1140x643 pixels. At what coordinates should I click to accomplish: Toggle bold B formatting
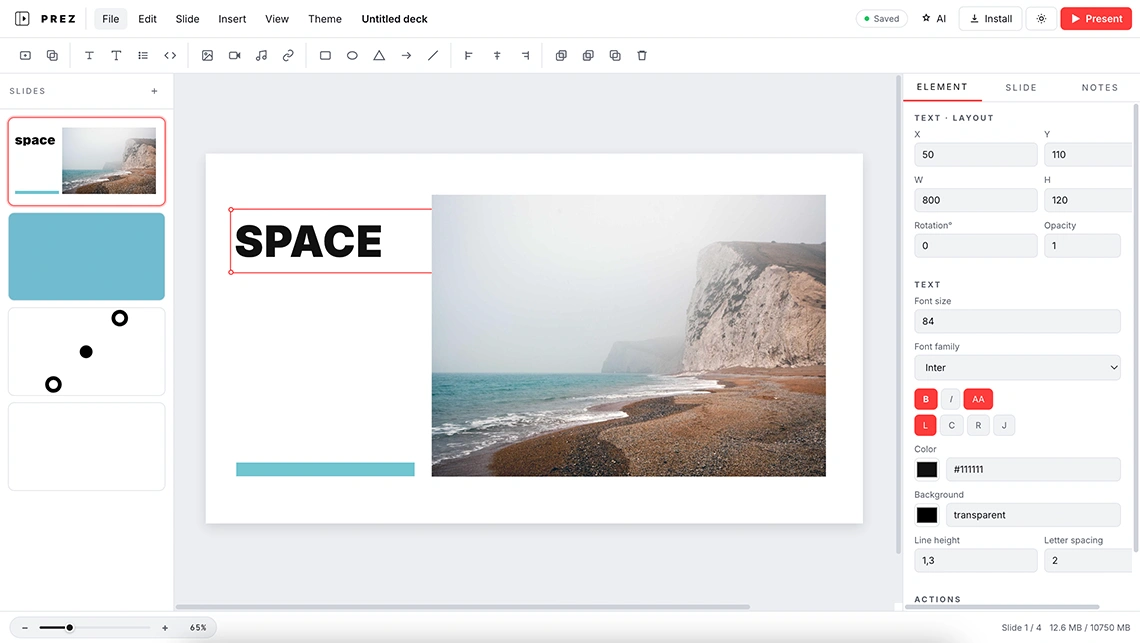[926, 399]
